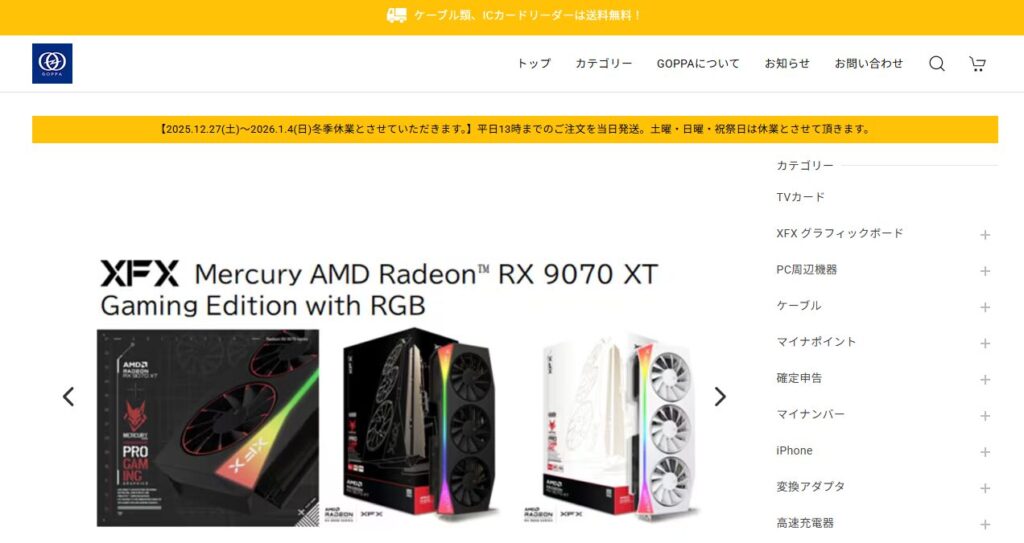Click the winter holiday notice banner
Screen dimensions: 1024x543
coord(515,129)
